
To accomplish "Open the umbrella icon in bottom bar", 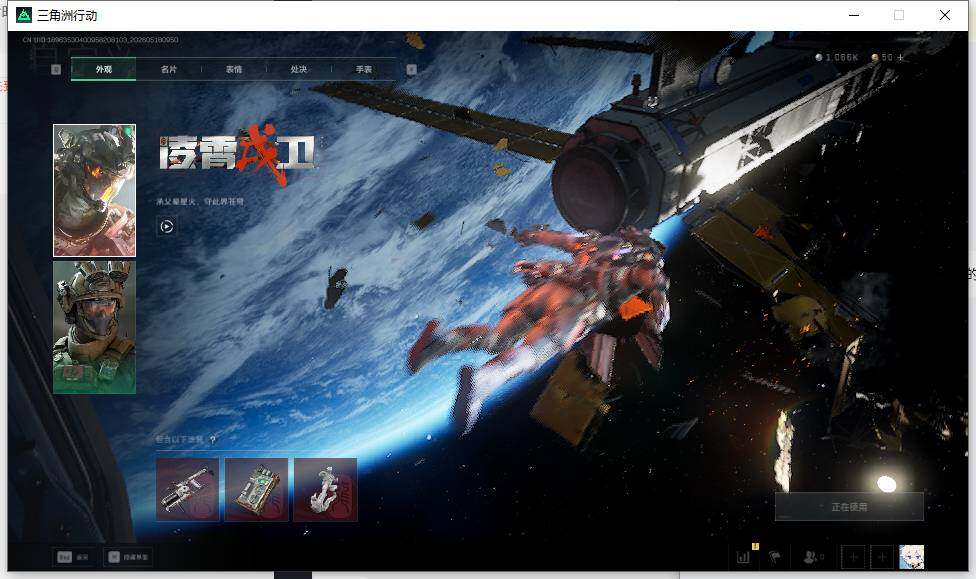I will [774, 557].
